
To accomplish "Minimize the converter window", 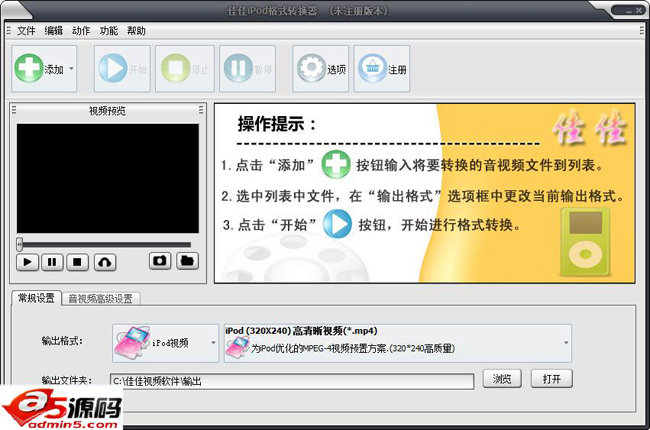I will [x=628, y=11].
